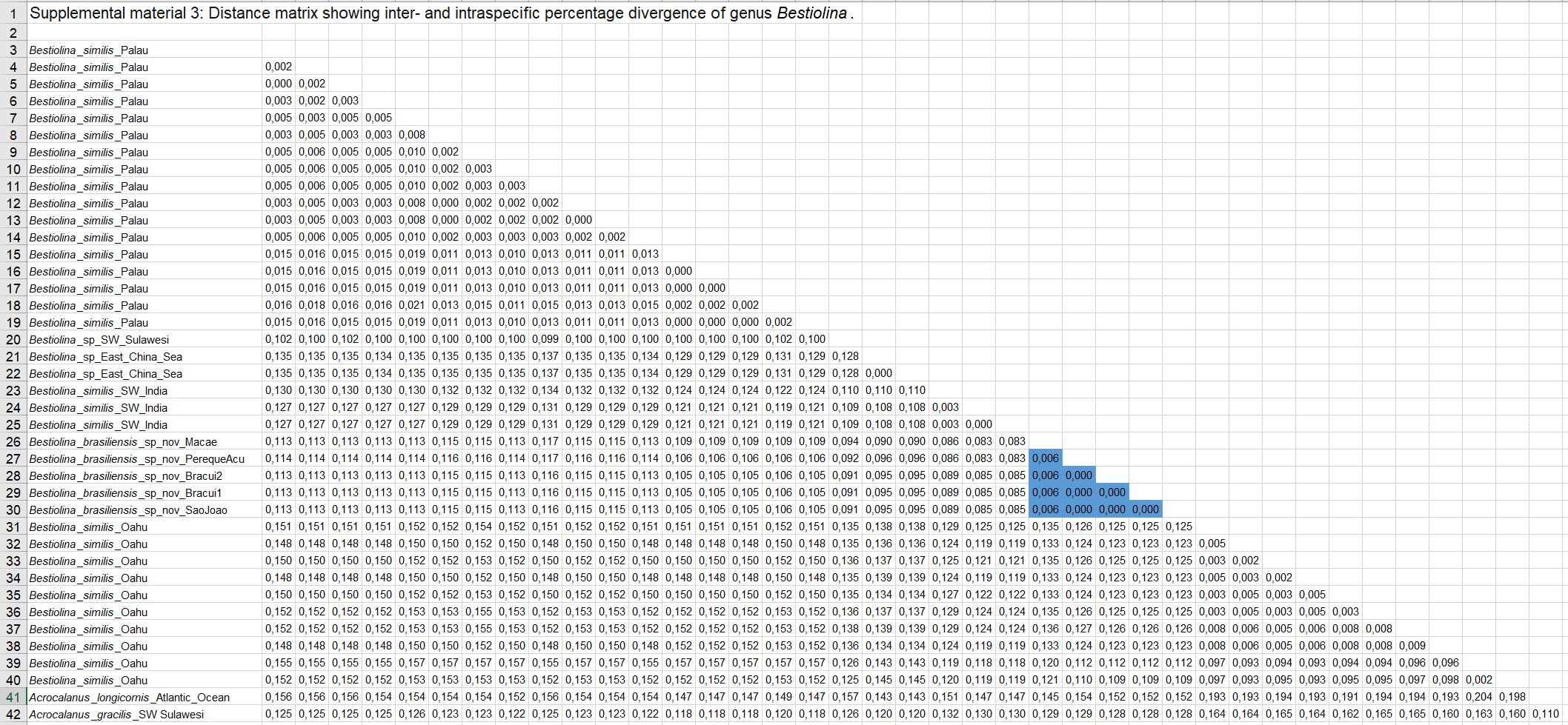Screen dimensions: 1568x725
Task: Select last blue highlighted cell in row 30
Action: tap(1146, 509)
